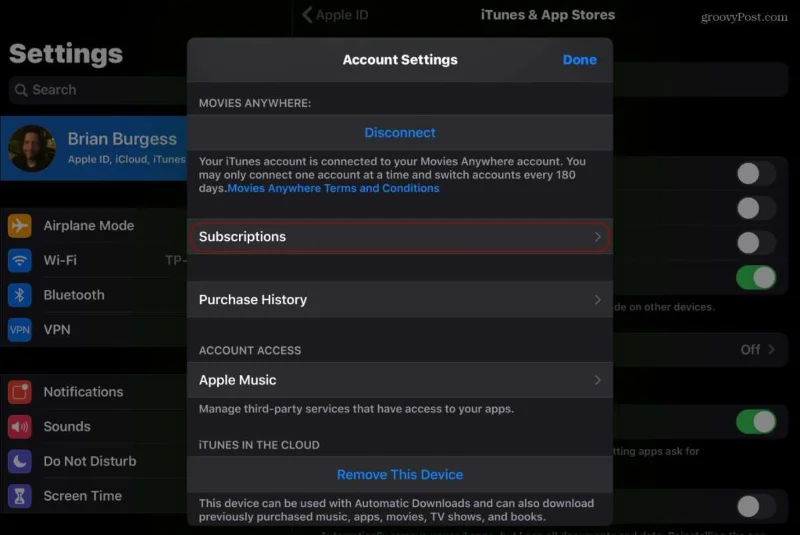
Task: Open Apple Music access via its chevron
Action: pos(597,380)
